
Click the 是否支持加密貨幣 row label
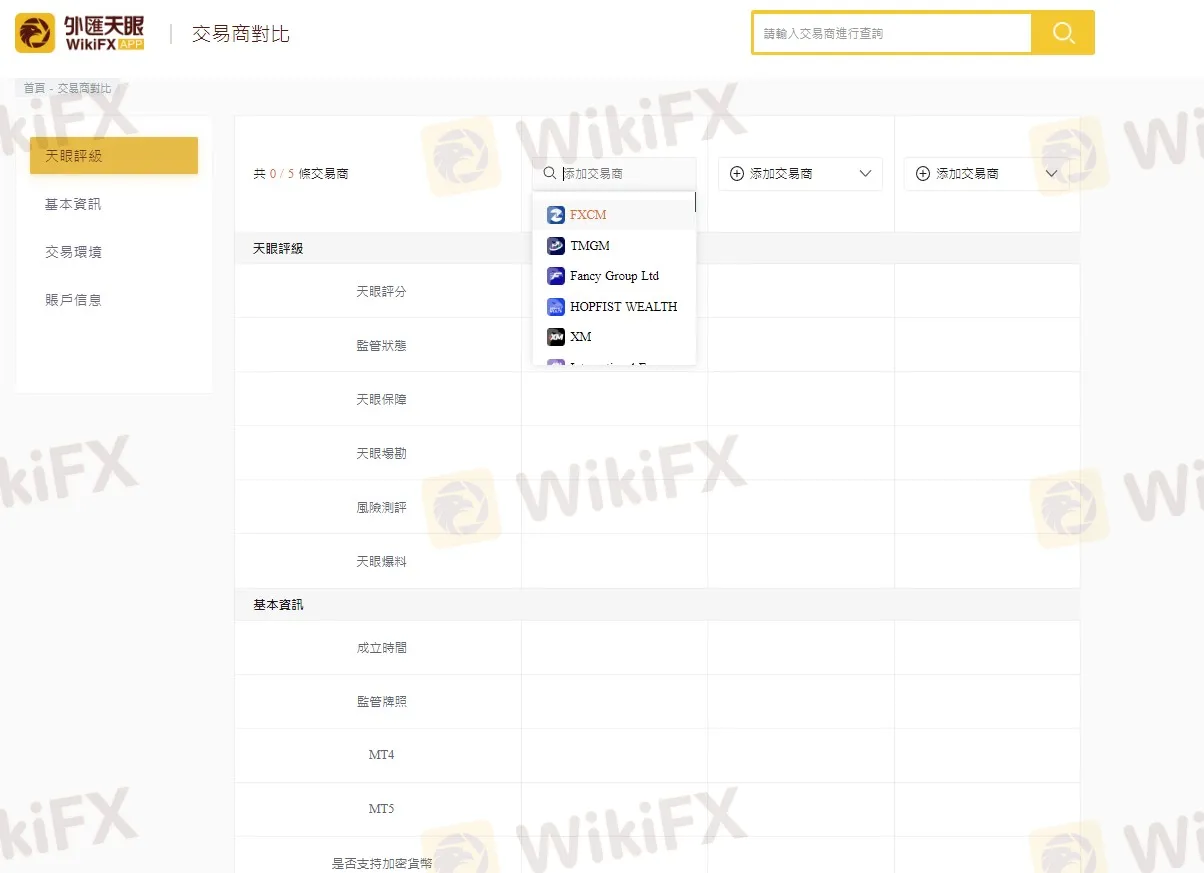pyautogui.click(x=381, y=863)
